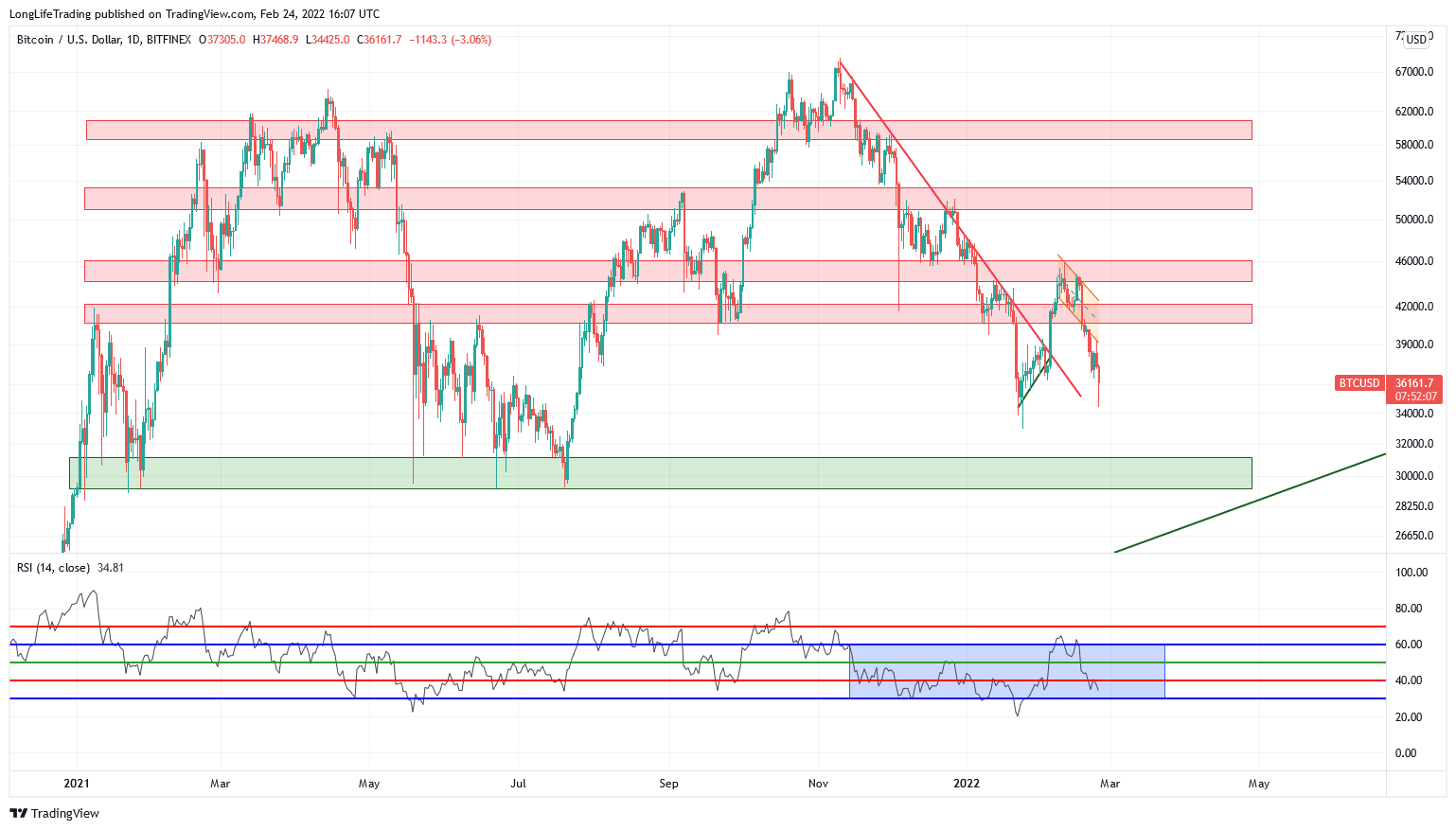Click the change value −1143.3 (−3.06%)
This screenshot has width=1456, height=830.
[450, 40]
